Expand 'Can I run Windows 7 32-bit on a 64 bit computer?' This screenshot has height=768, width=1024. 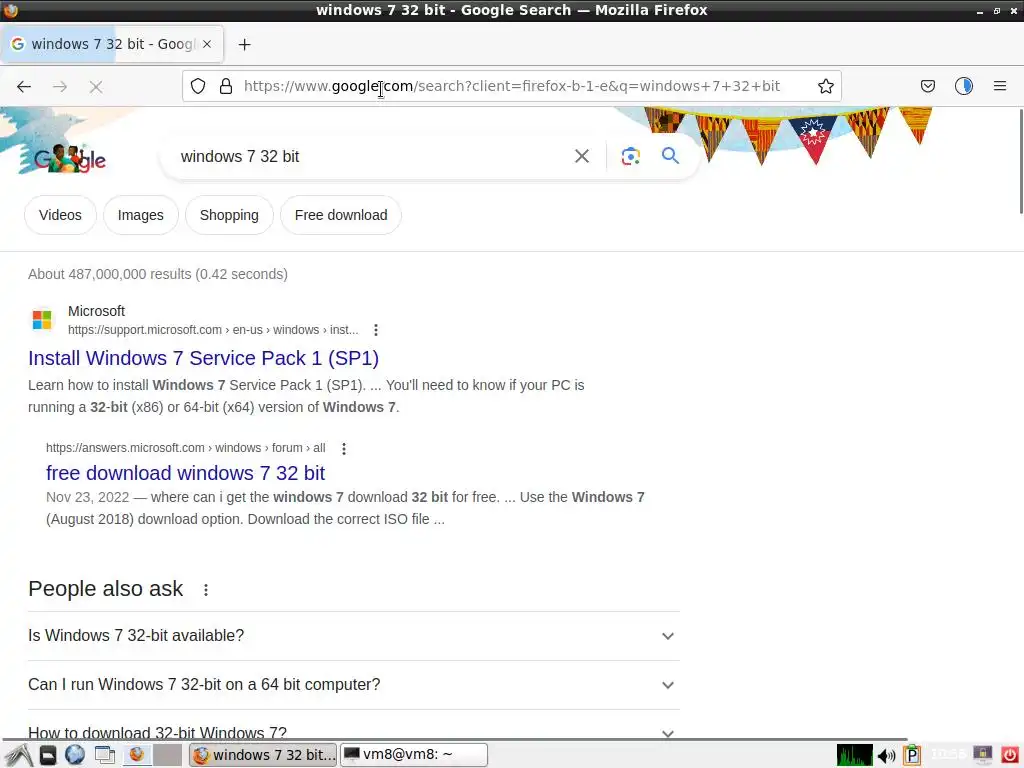click(353, 684)
